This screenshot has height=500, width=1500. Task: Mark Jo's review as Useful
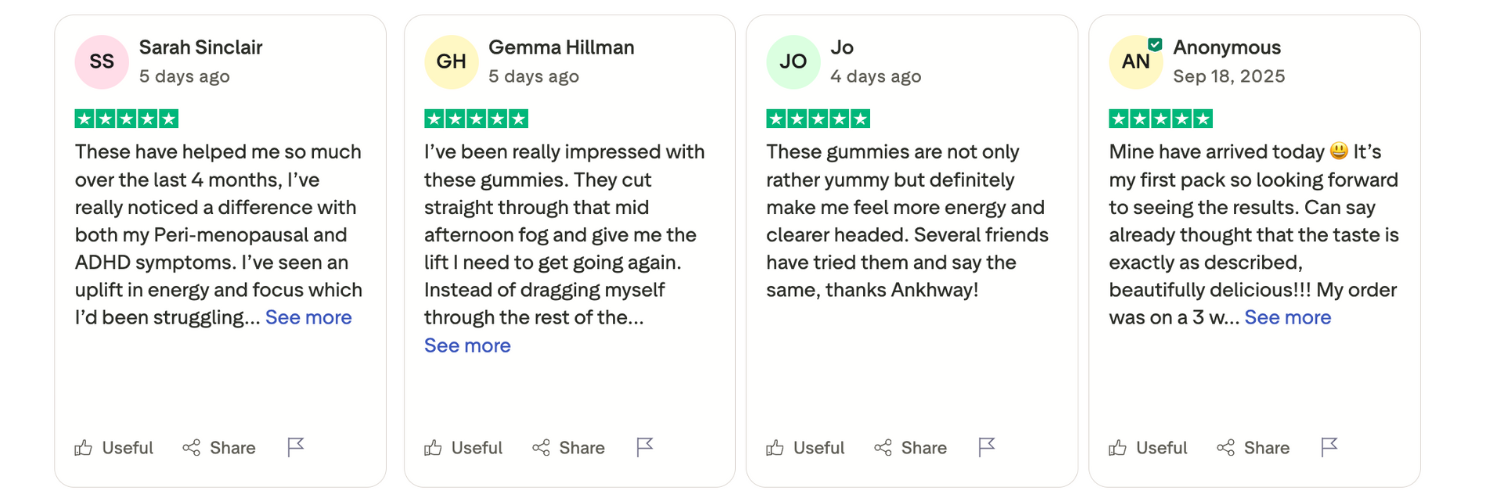pyautogui.click(x=805, y=448)
